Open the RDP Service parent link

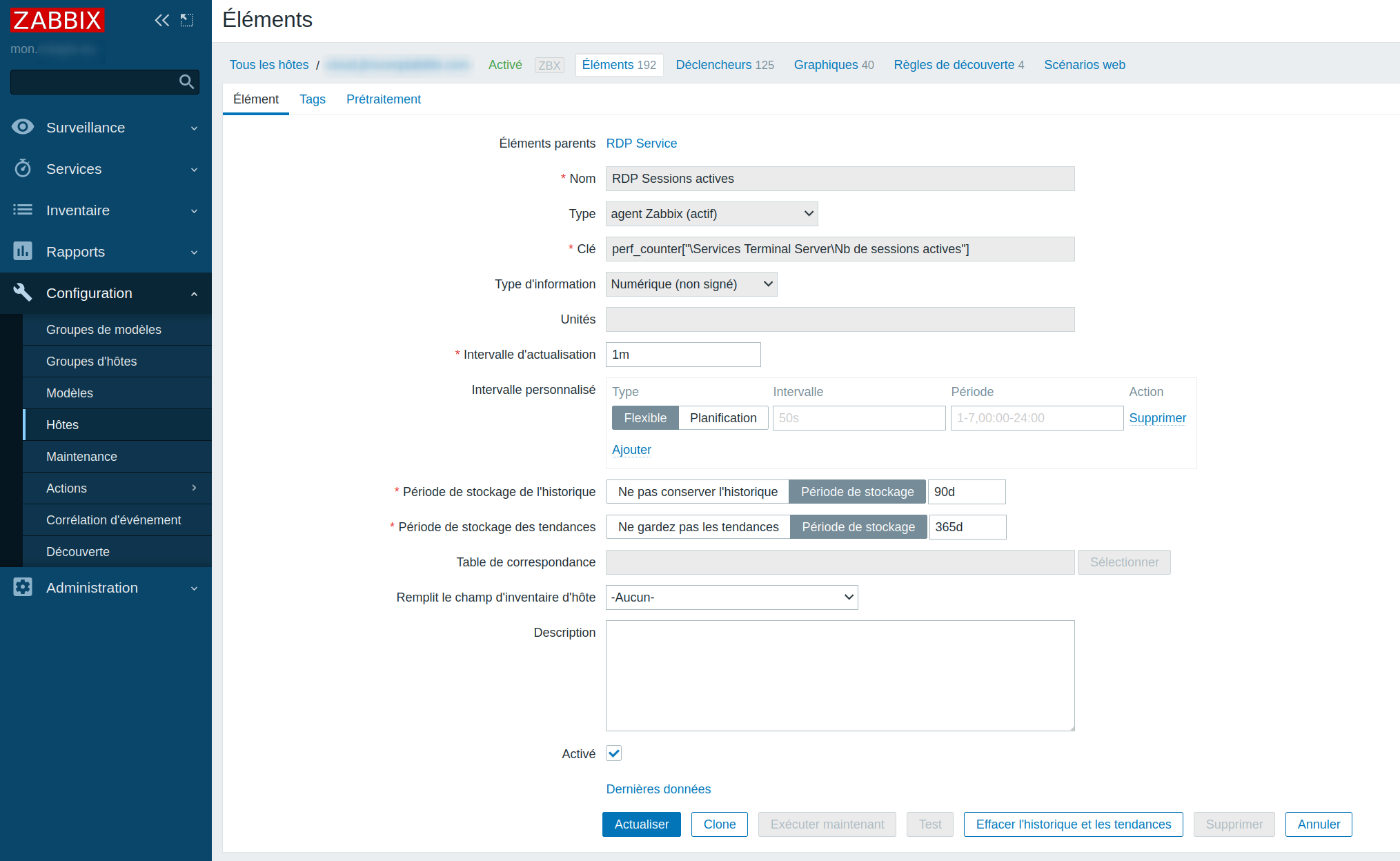641,143
